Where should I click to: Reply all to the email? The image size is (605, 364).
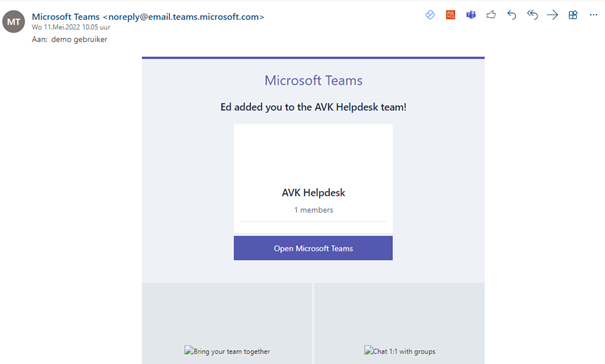point(532,15)
